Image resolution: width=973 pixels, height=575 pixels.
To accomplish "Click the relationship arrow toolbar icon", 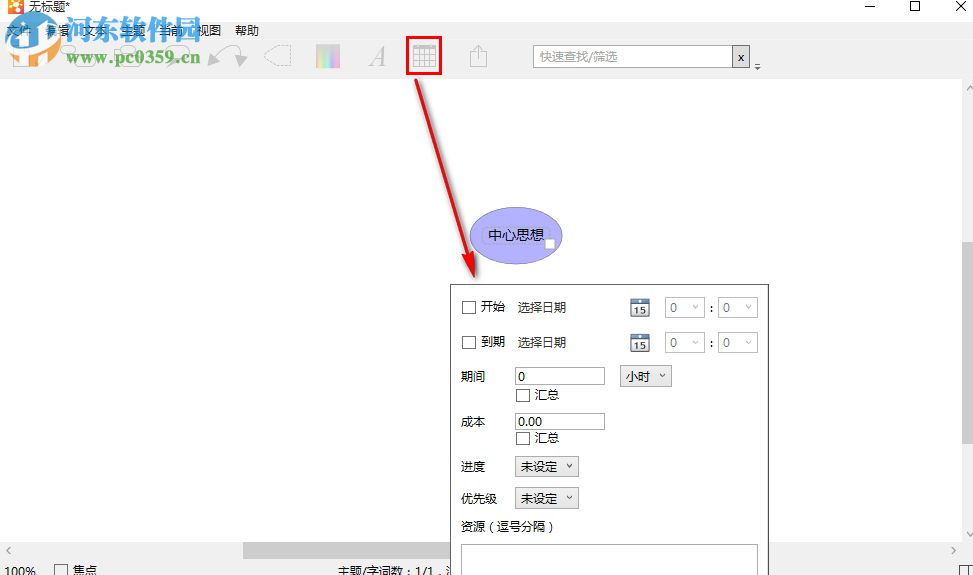I will click(x=227, y=56).
